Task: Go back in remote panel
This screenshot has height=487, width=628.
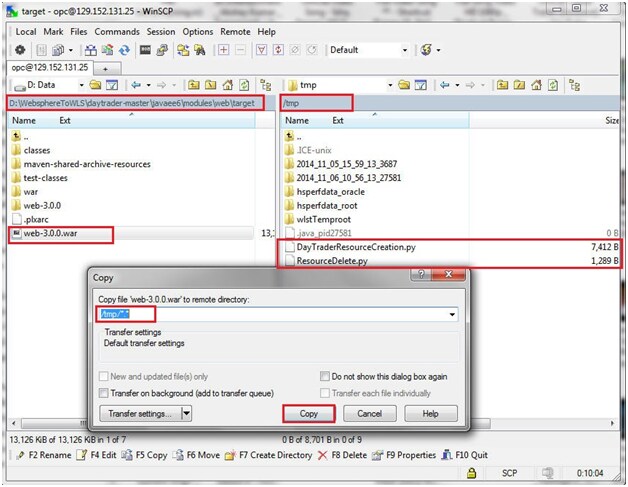Action: (x=445, y=85)
